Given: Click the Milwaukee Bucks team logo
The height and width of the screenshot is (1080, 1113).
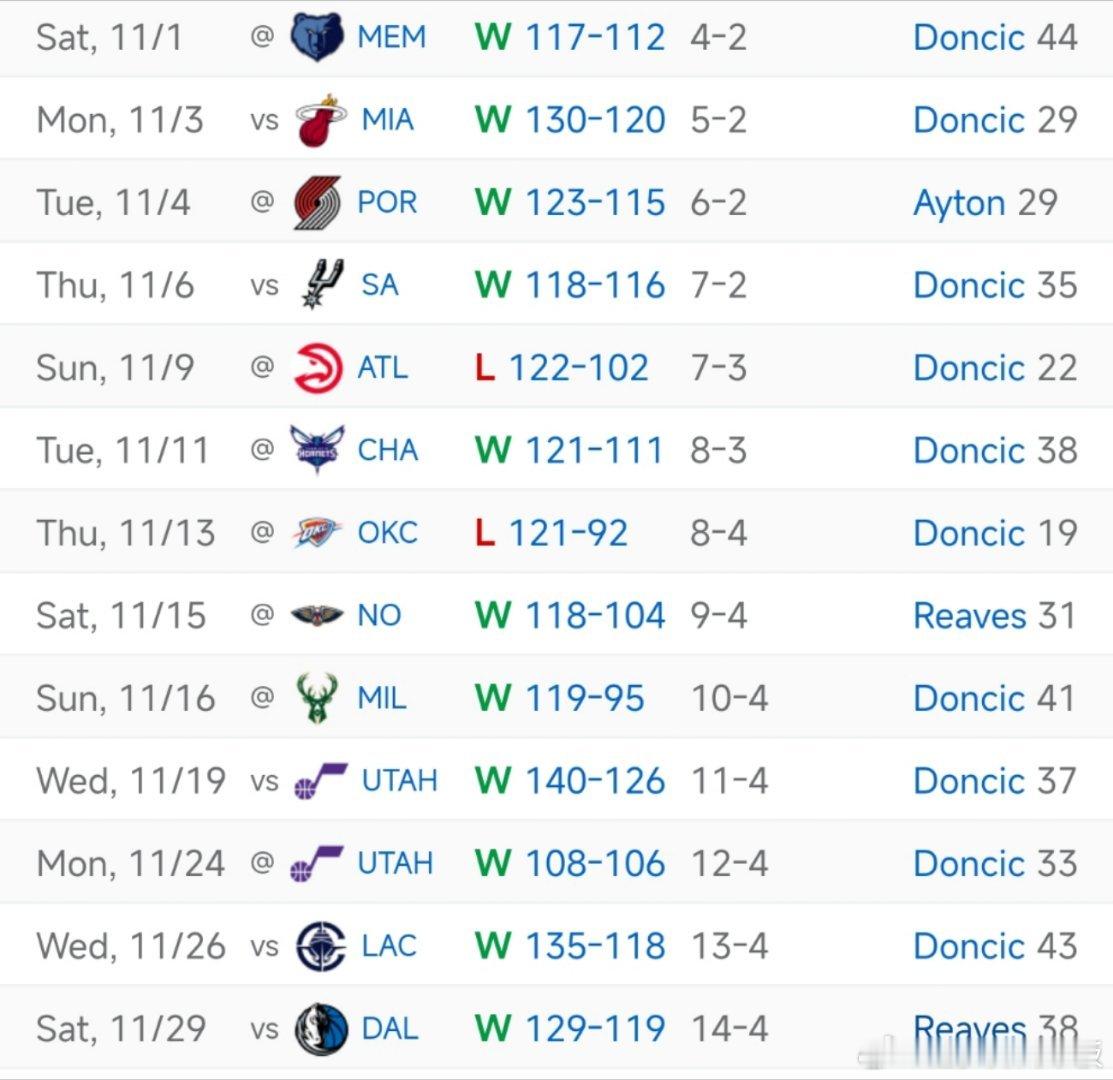Looking at the screenshot, I should [x=317, y=698].
